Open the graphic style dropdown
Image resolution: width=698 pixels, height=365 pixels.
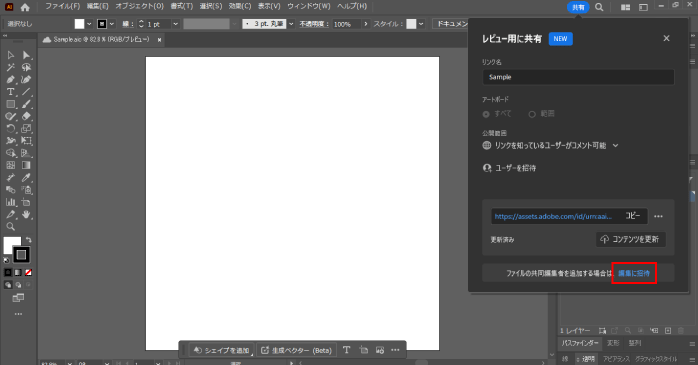click(x=421, y=24)
